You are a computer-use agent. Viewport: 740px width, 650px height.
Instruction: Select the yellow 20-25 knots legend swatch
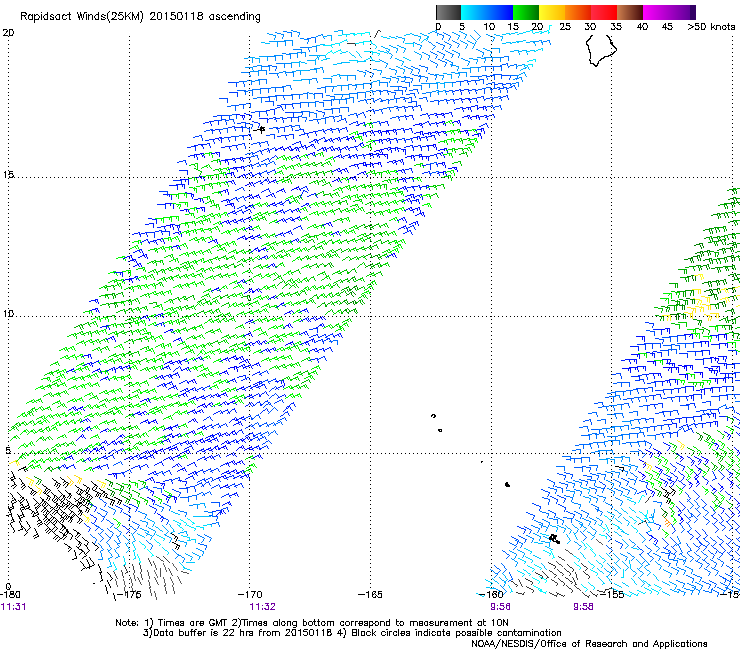(x=552, y=12)
